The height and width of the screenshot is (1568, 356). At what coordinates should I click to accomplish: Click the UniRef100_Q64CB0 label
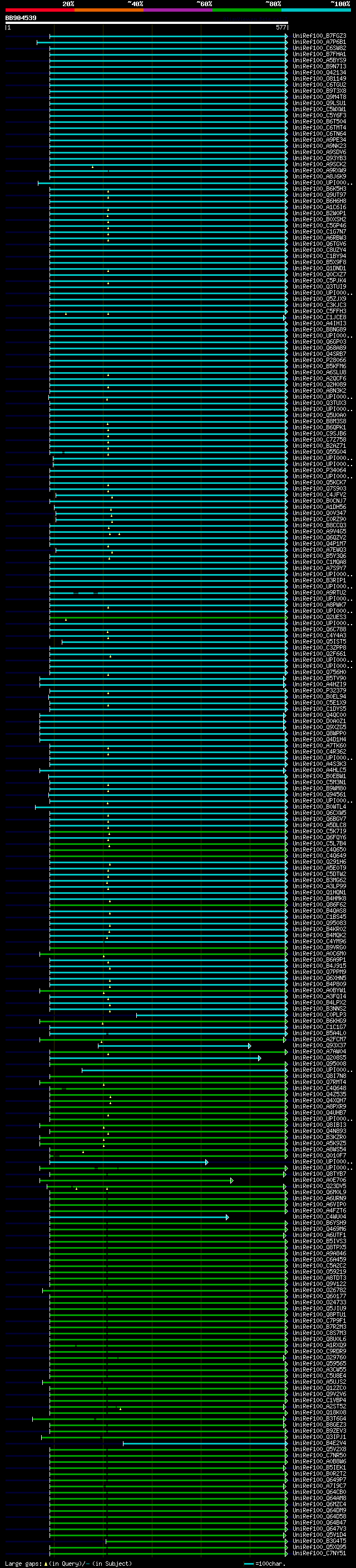tap(319, 1492)
